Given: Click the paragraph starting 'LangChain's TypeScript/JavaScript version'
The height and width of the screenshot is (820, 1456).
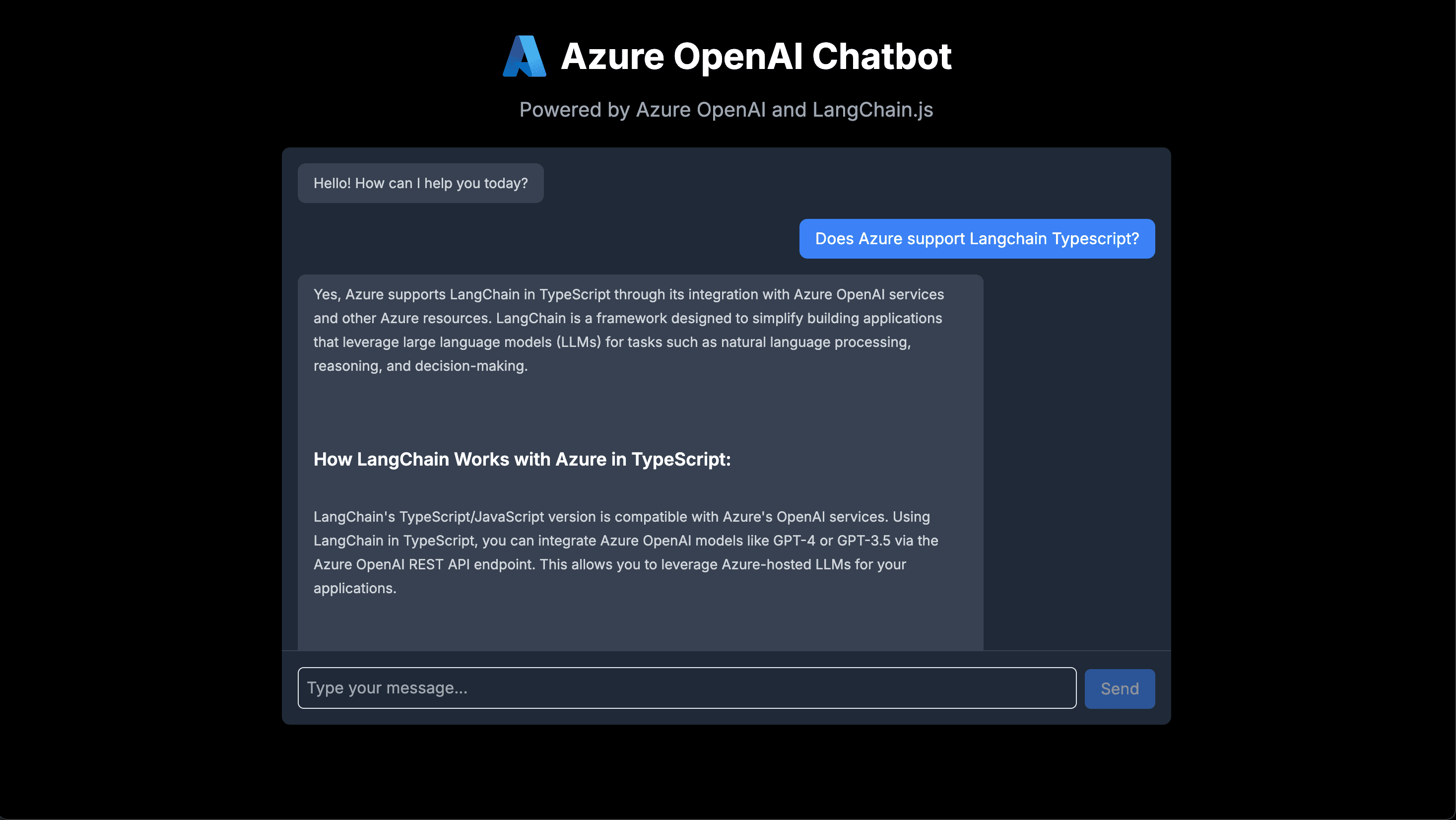Looking at the screenshot, I should click(626, 552).
